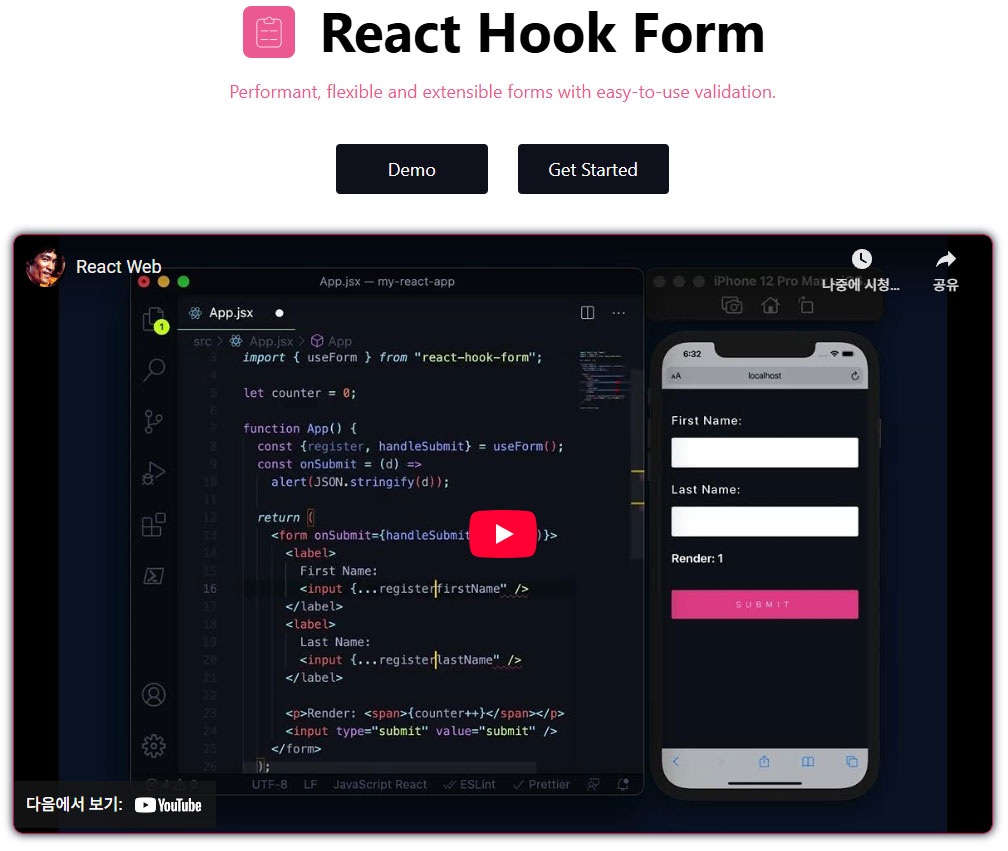Click the React Hook Form clipboard logo
This screenshot has height=851, width=1008.
269,32
